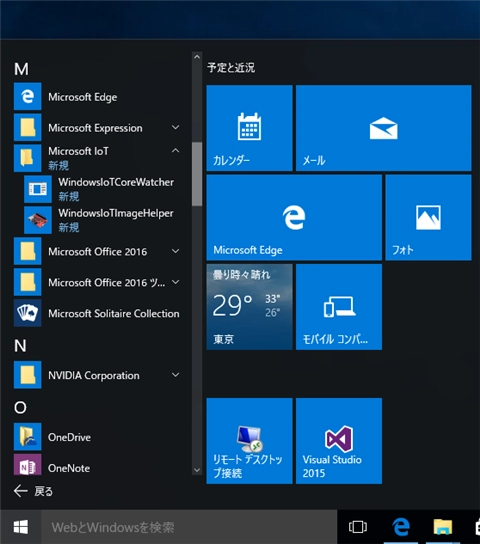Expand Microsoft Office 2016 chevron
Screen dimensions: 480x544
tap(176, 251)
